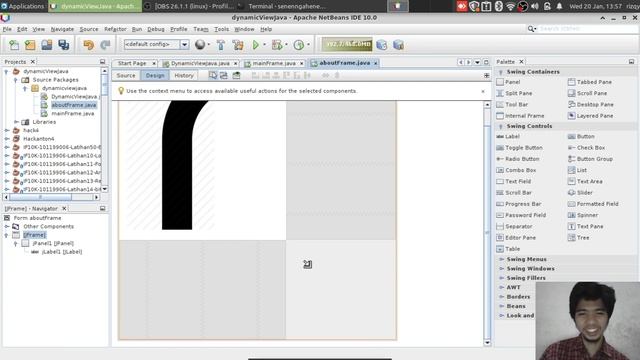Expand the Borders palette section
Image resolution: width=640 pixels, height=360 pixels.
coord(501,297)
